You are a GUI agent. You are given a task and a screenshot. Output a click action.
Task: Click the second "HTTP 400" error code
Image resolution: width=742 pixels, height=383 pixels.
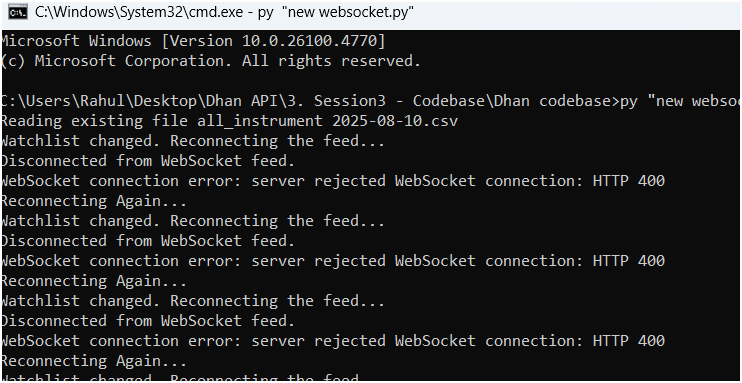[x=628, y=261]
